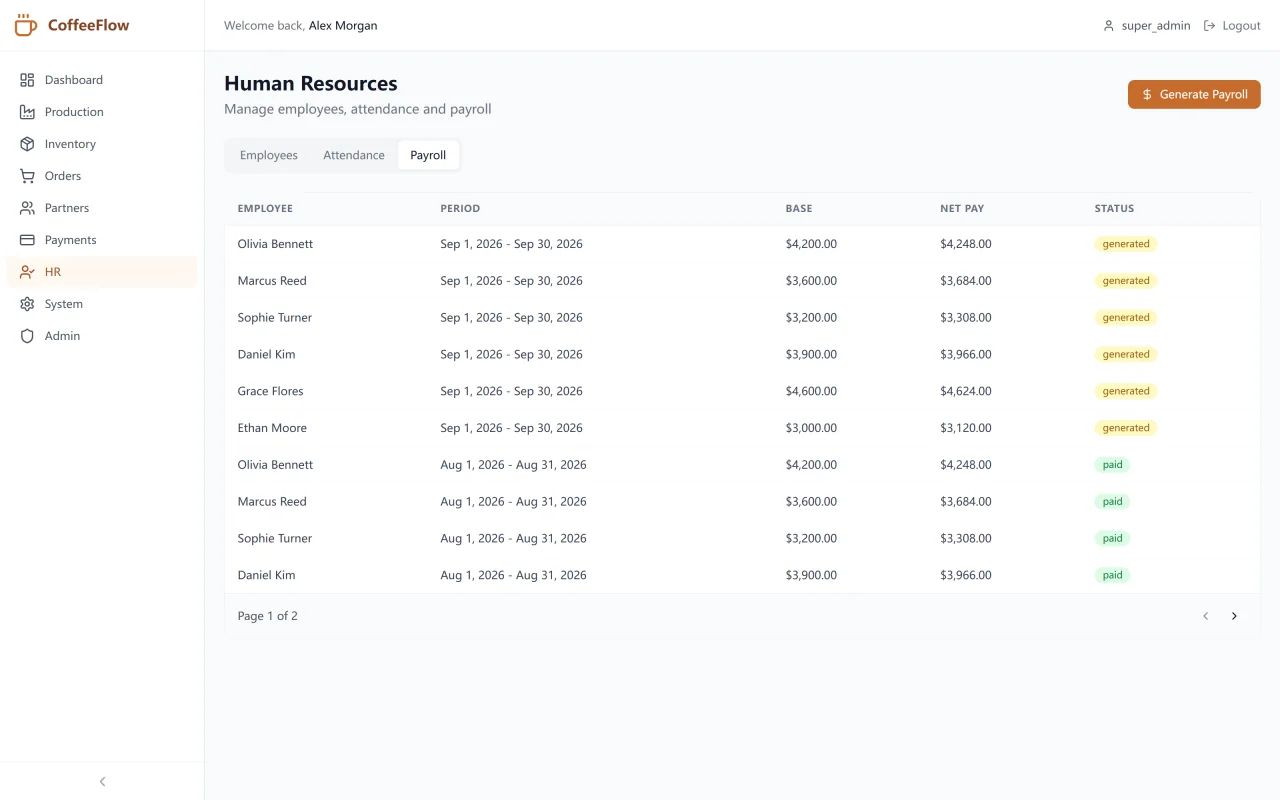Click the dollar sign icon on Generate Payroll
This screenshot has height=800, width=1280.
[1147, 95]
